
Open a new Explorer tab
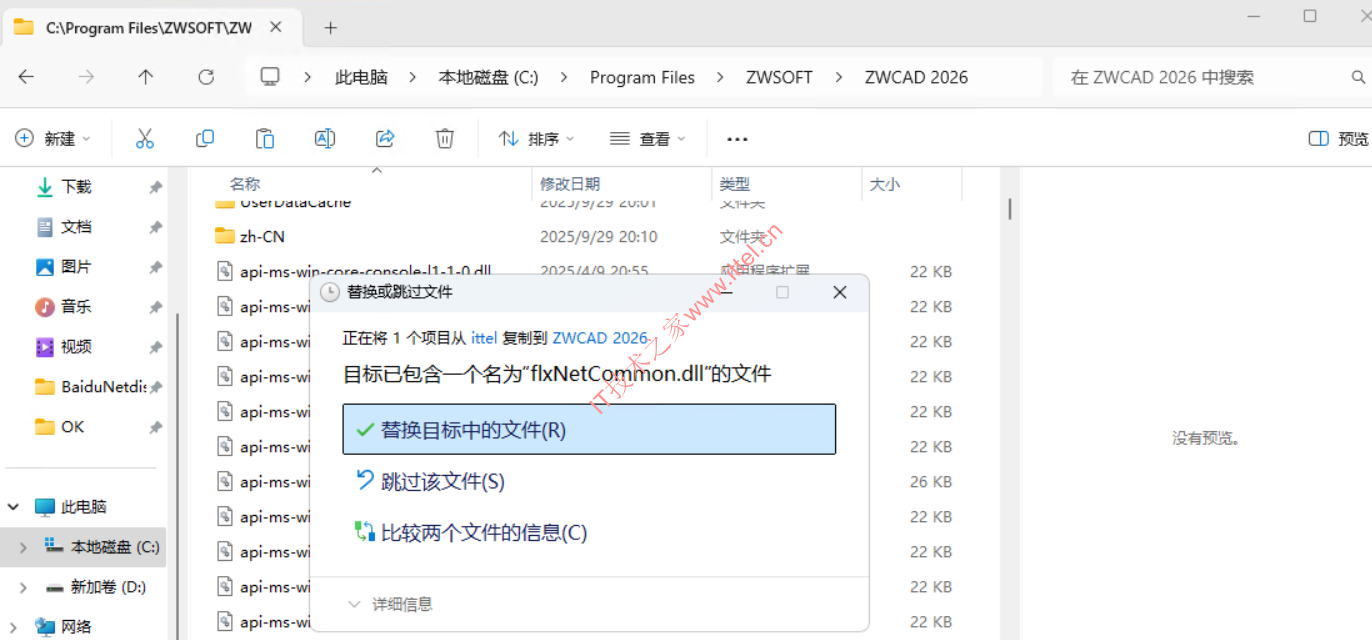(331, 28)
